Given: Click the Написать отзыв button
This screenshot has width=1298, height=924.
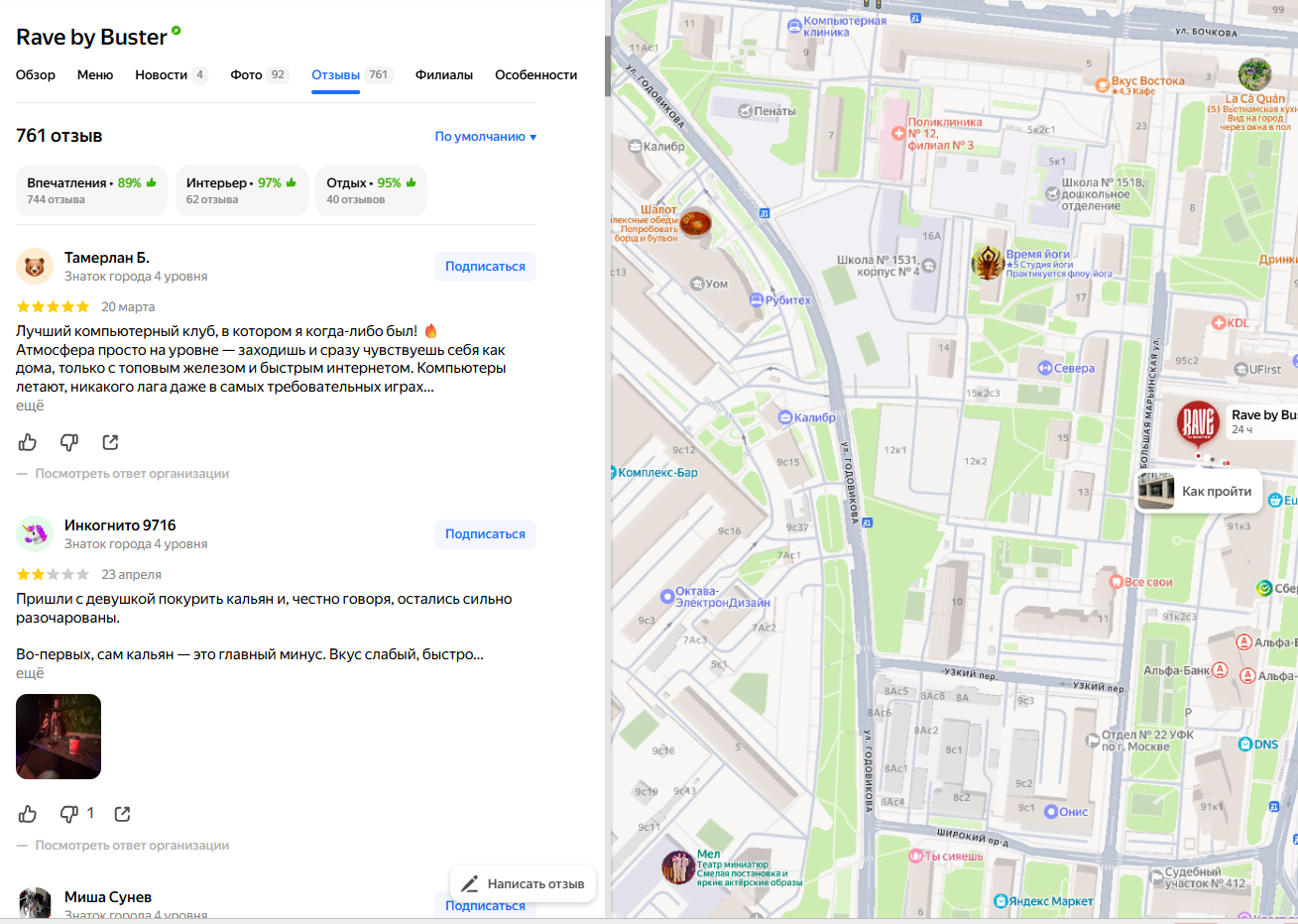Looking at the screenshot, I should pos(524,883).
